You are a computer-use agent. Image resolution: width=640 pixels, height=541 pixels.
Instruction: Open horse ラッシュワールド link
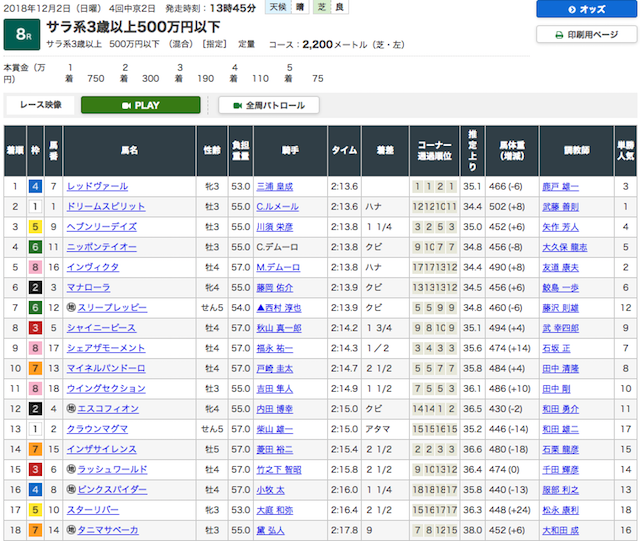[112, 470]
